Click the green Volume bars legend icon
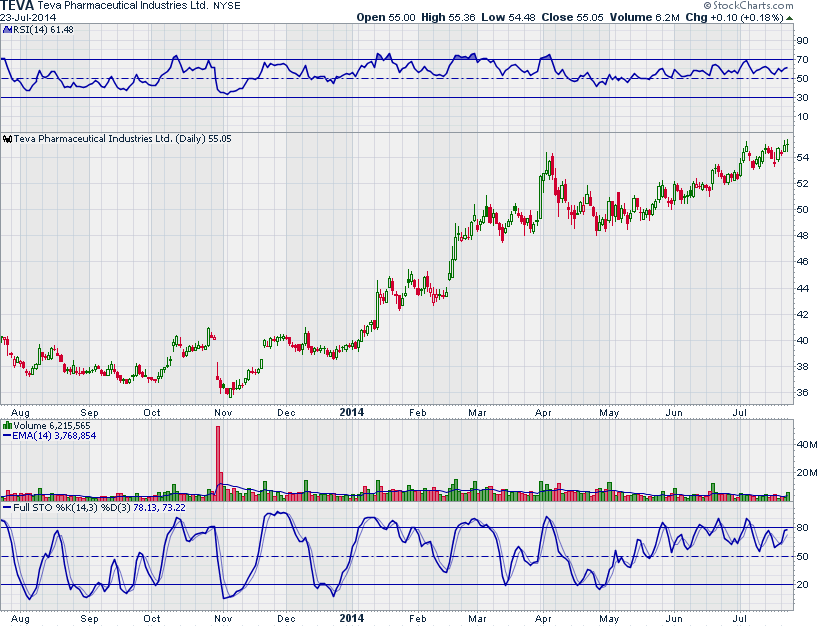The width and height of the screenshot is (817, 626). click(6, 425)
